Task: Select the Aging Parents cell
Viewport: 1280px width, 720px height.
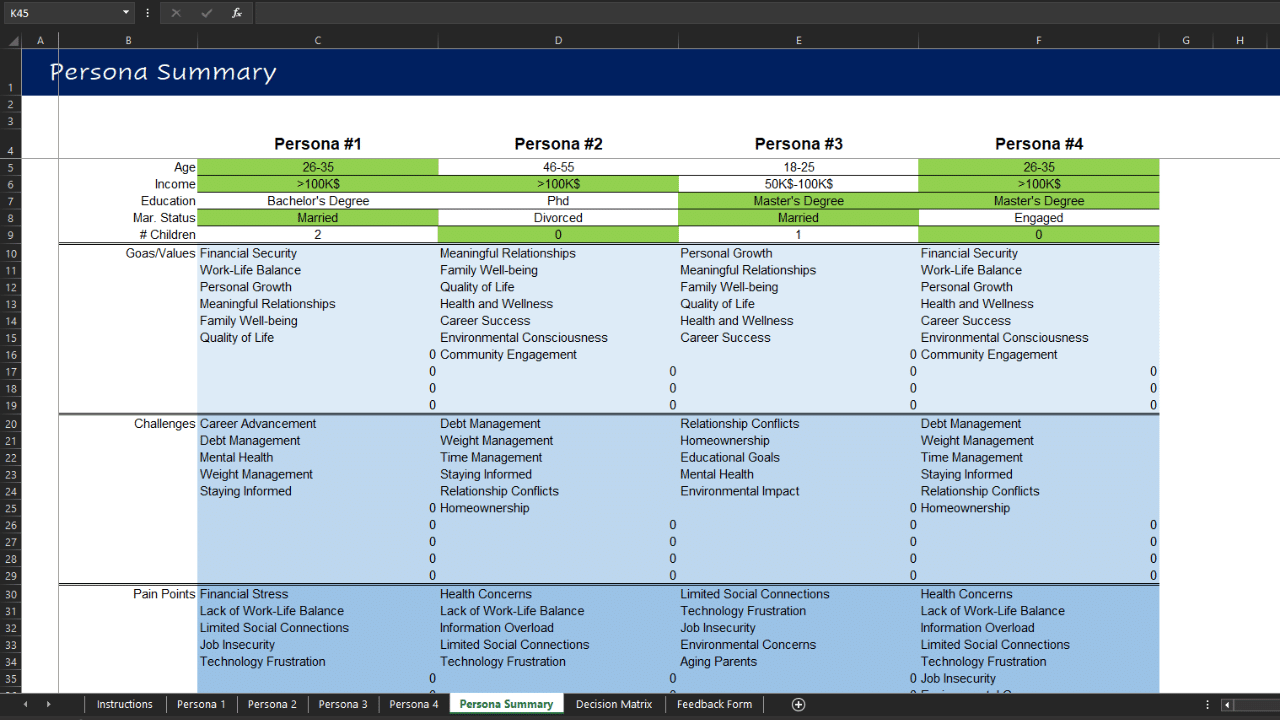Action: pos(798,662)
